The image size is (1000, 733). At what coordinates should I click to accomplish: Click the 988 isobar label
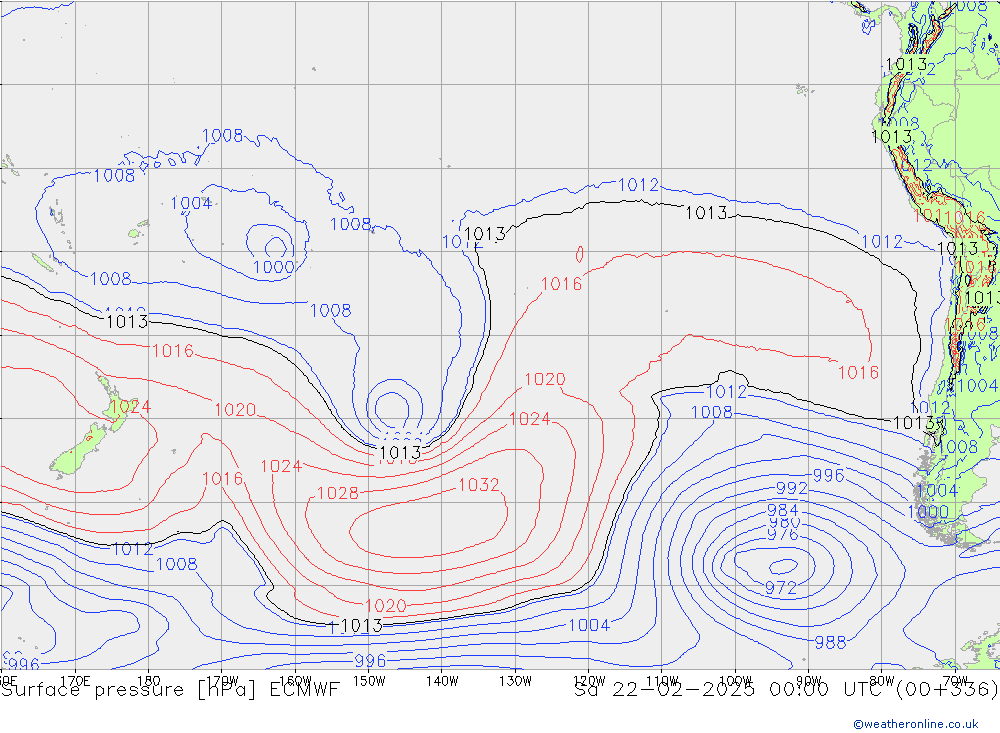click(830, 642)
